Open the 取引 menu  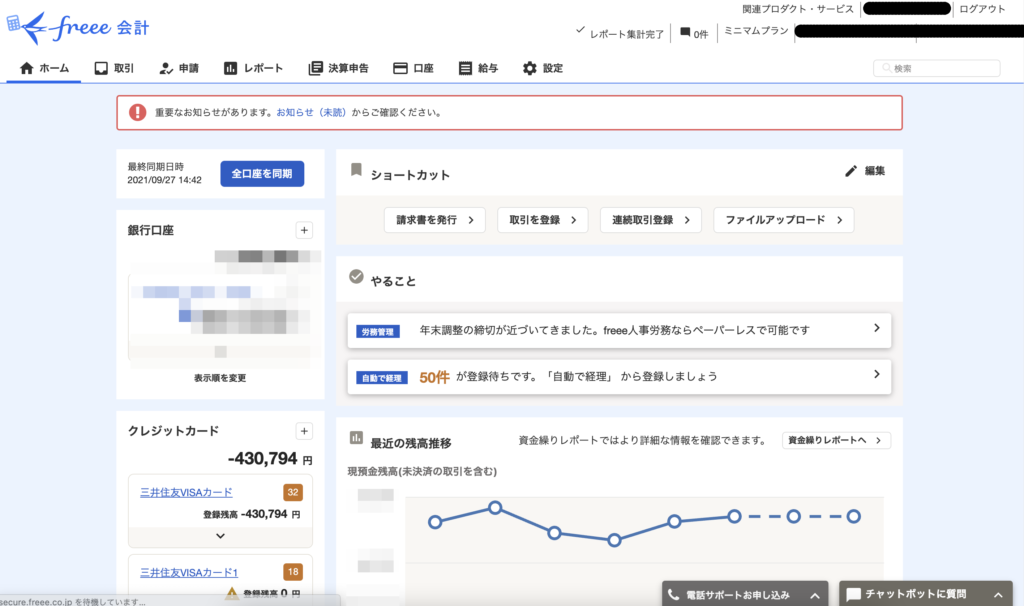[114, 68]
